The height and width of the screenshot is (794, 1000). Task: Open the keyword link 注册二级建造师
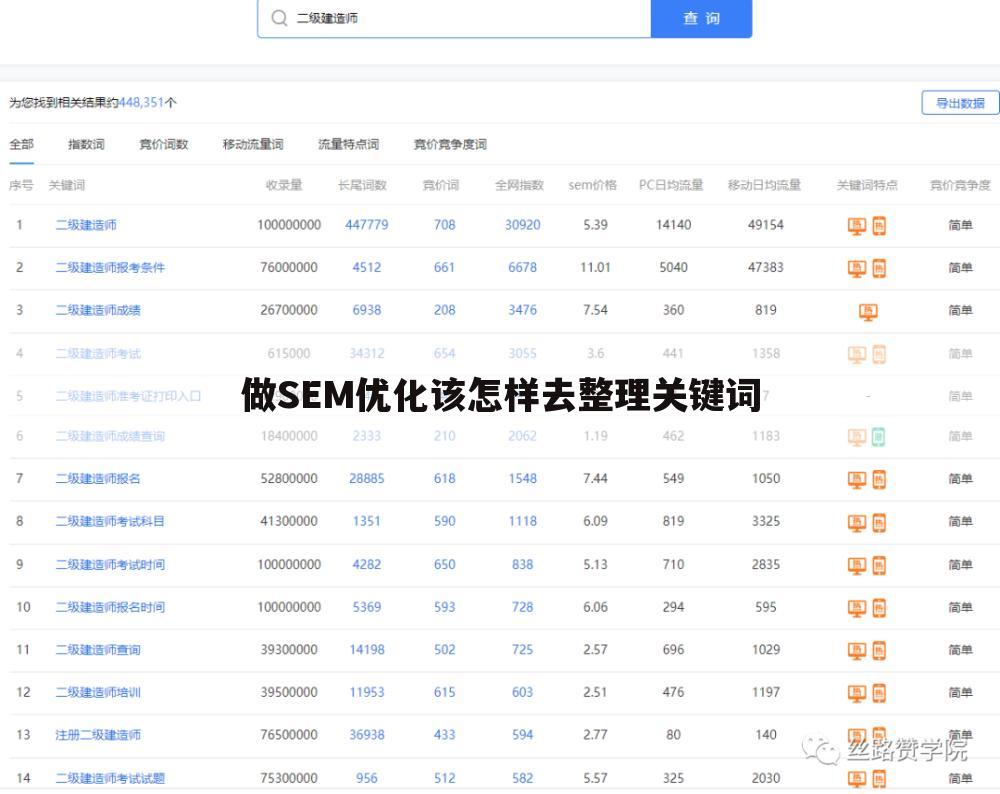click(98, 735)
